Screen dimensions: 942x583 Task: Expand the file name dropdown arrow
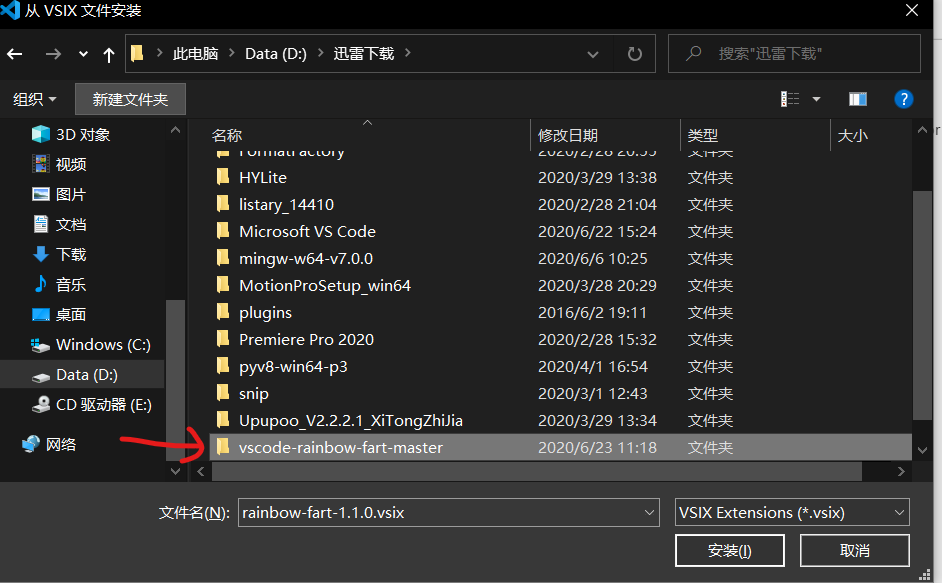649,513
